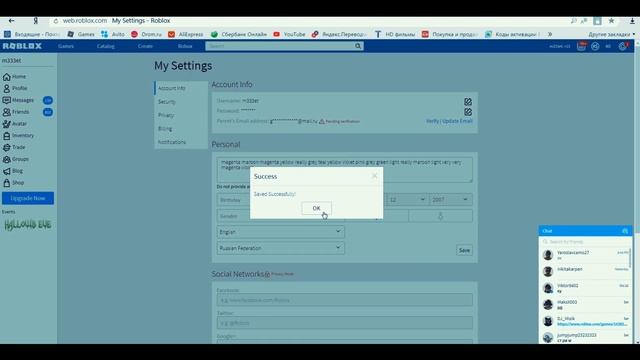Open the chat conversation containing a roblox.com link
This screenshot has width=640, height=360.
click(x=585, y=321)
